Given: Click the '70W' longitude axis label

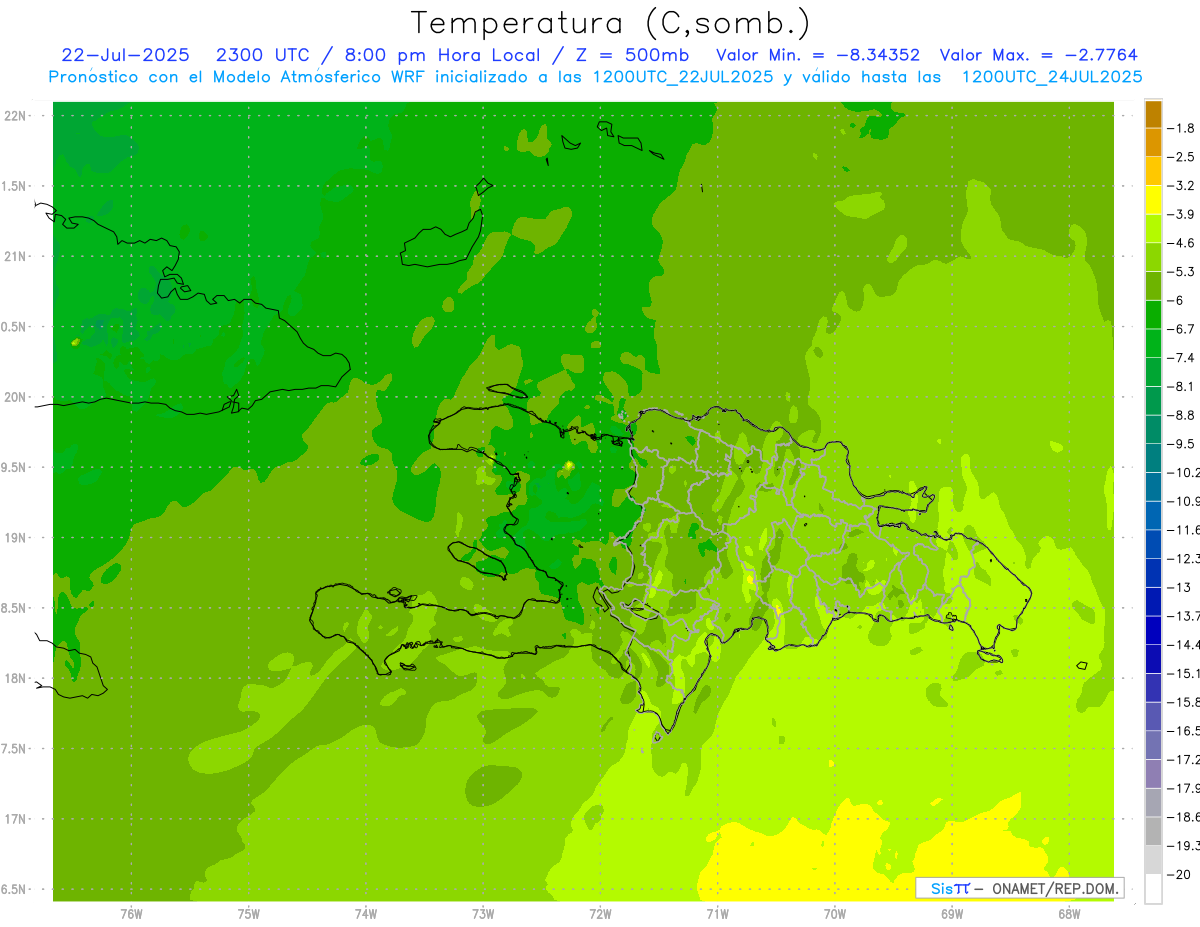Looking at the screenshot, I should [835, 914].
